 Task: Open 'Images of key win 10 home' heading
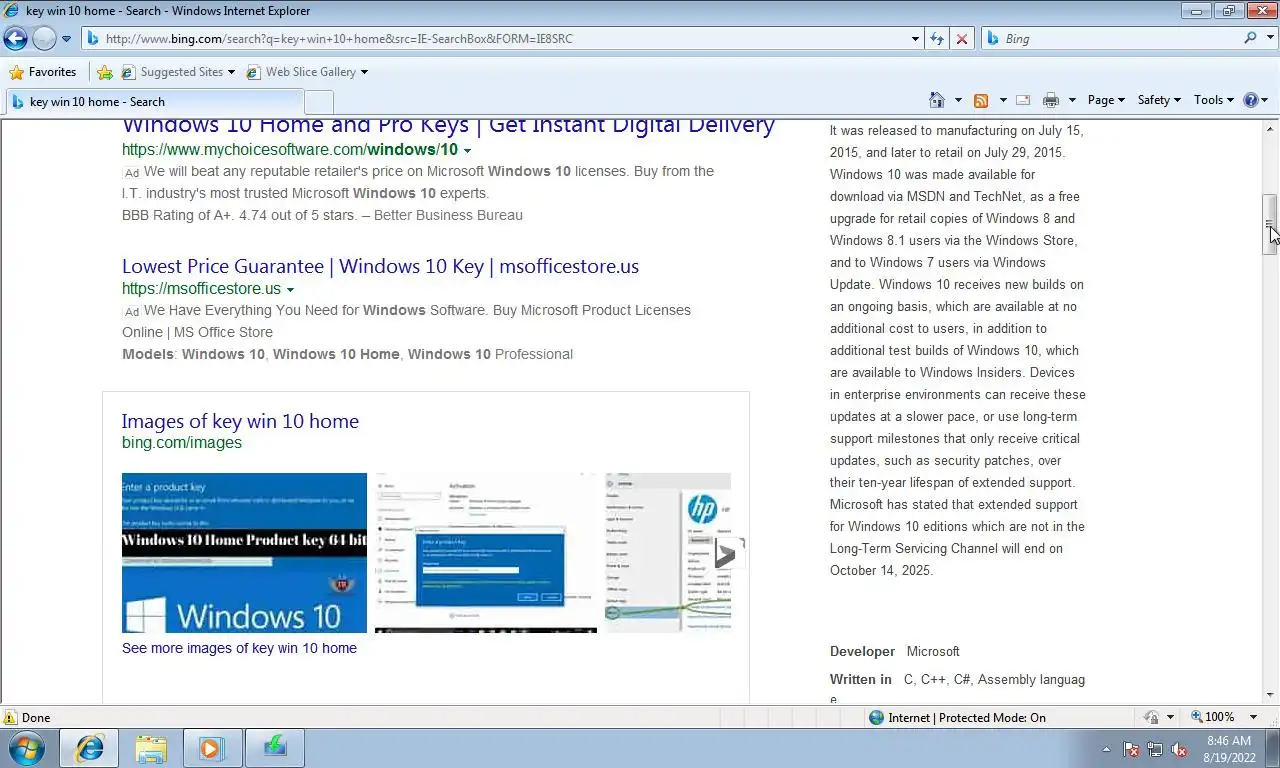240,421
